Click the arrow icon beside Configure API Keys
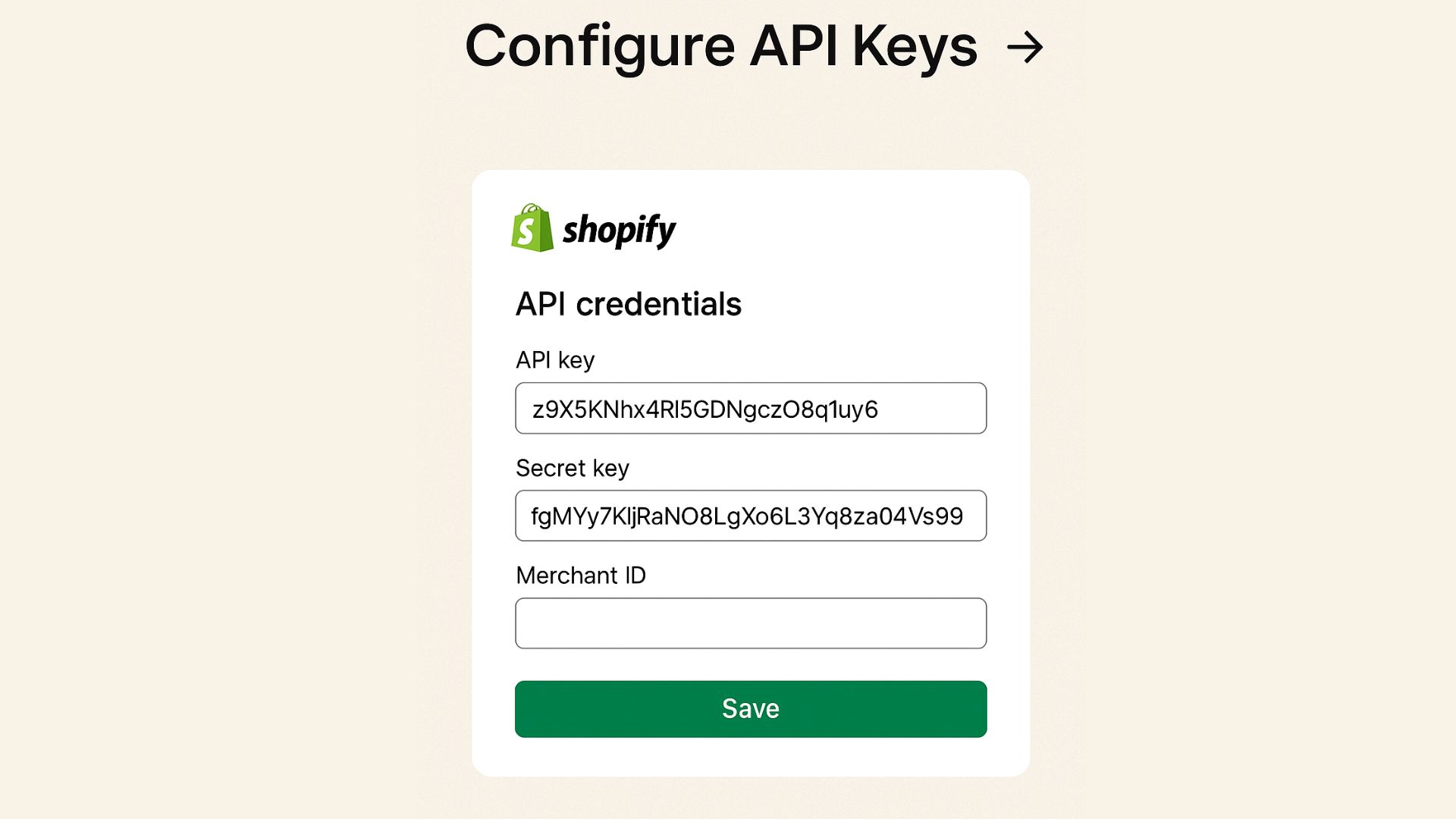The width and height of the screenshot is (1456, 819). pyautogui.click(x=1026, y=48)
